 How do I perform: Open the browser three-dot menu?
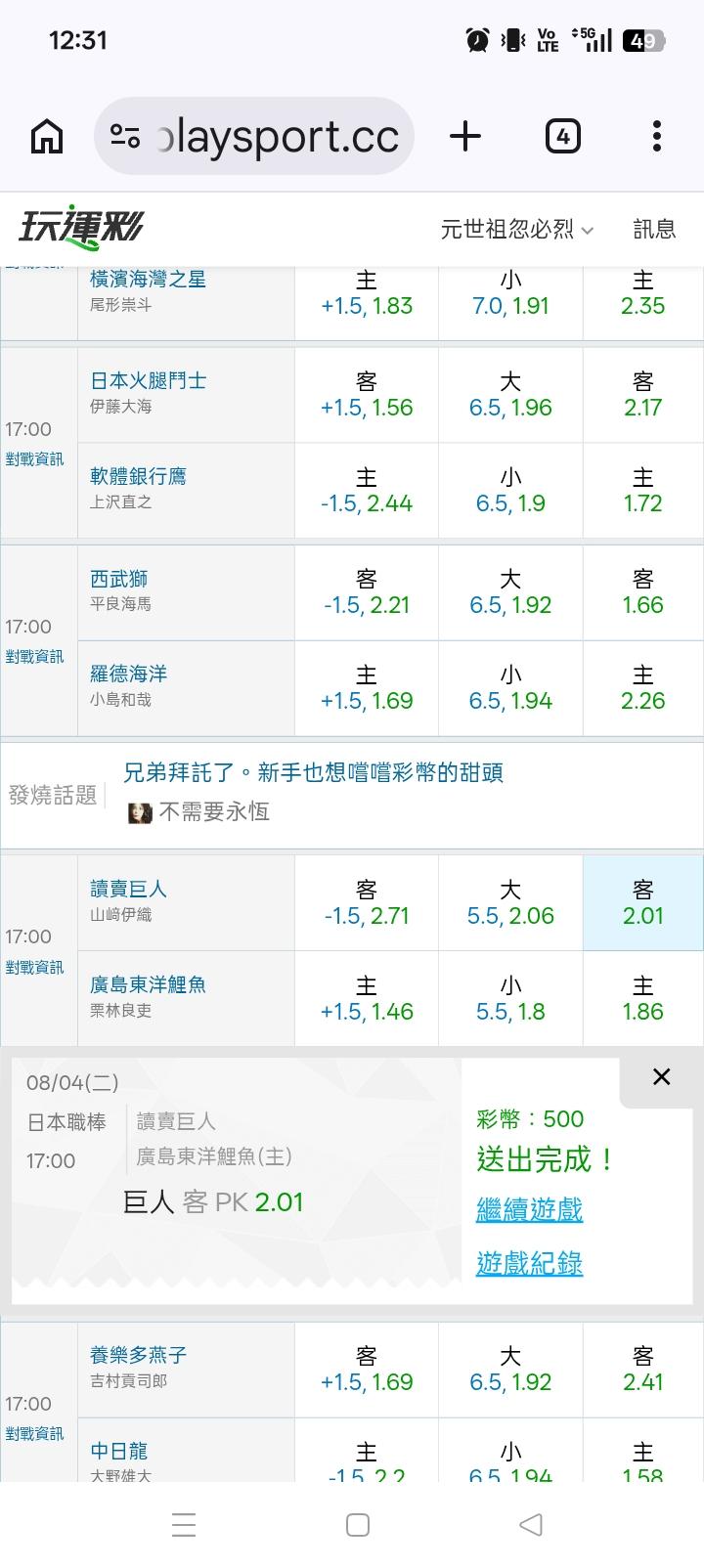tap(657, 136)
